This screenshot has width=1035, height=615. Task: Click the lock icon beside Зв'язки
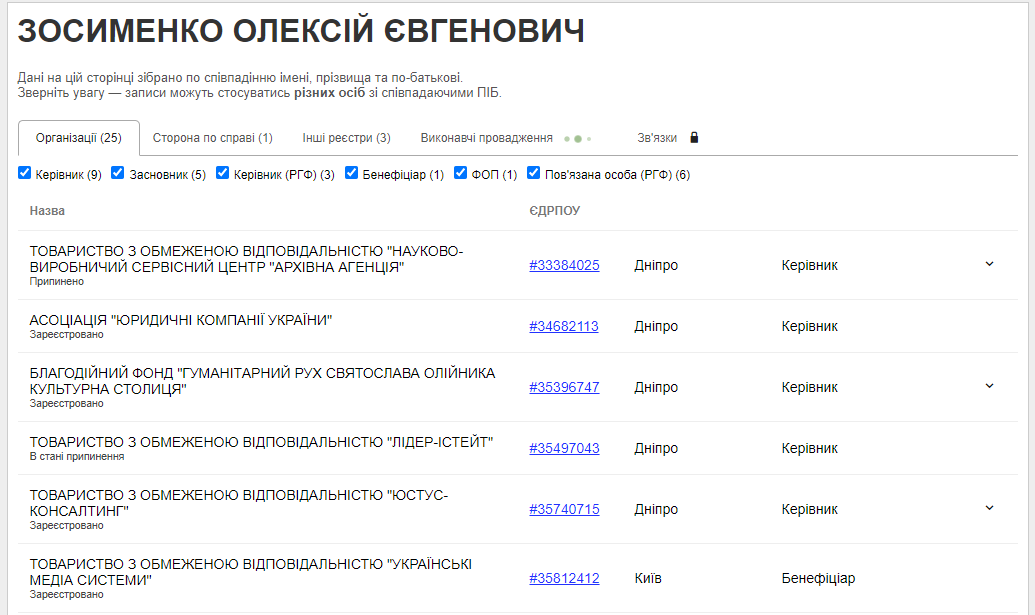pyautogui.click(x=694, y=138)
